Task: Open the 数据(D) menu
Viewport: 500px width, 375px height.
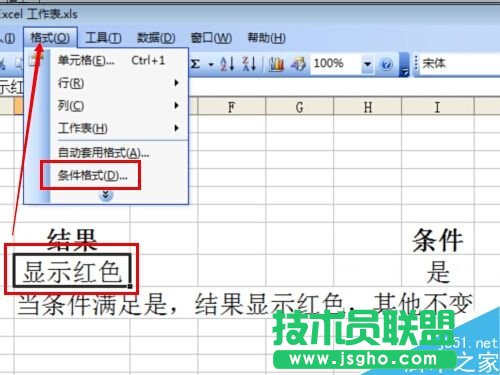Action: tap(156, 38)
